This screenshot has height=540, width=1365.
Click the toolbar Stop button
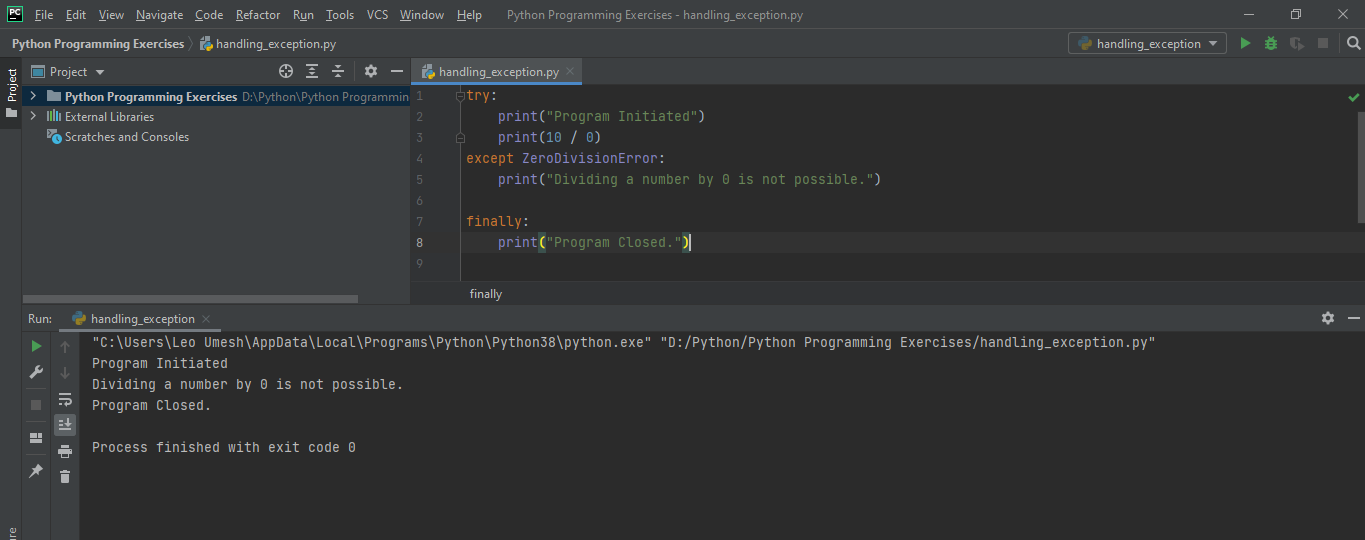click(x=1323, y=43)
